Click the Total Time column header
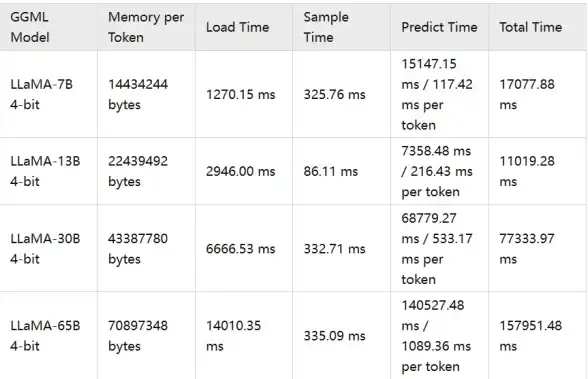588x379 pixels. pyautogui.click(x=537, y=27)
